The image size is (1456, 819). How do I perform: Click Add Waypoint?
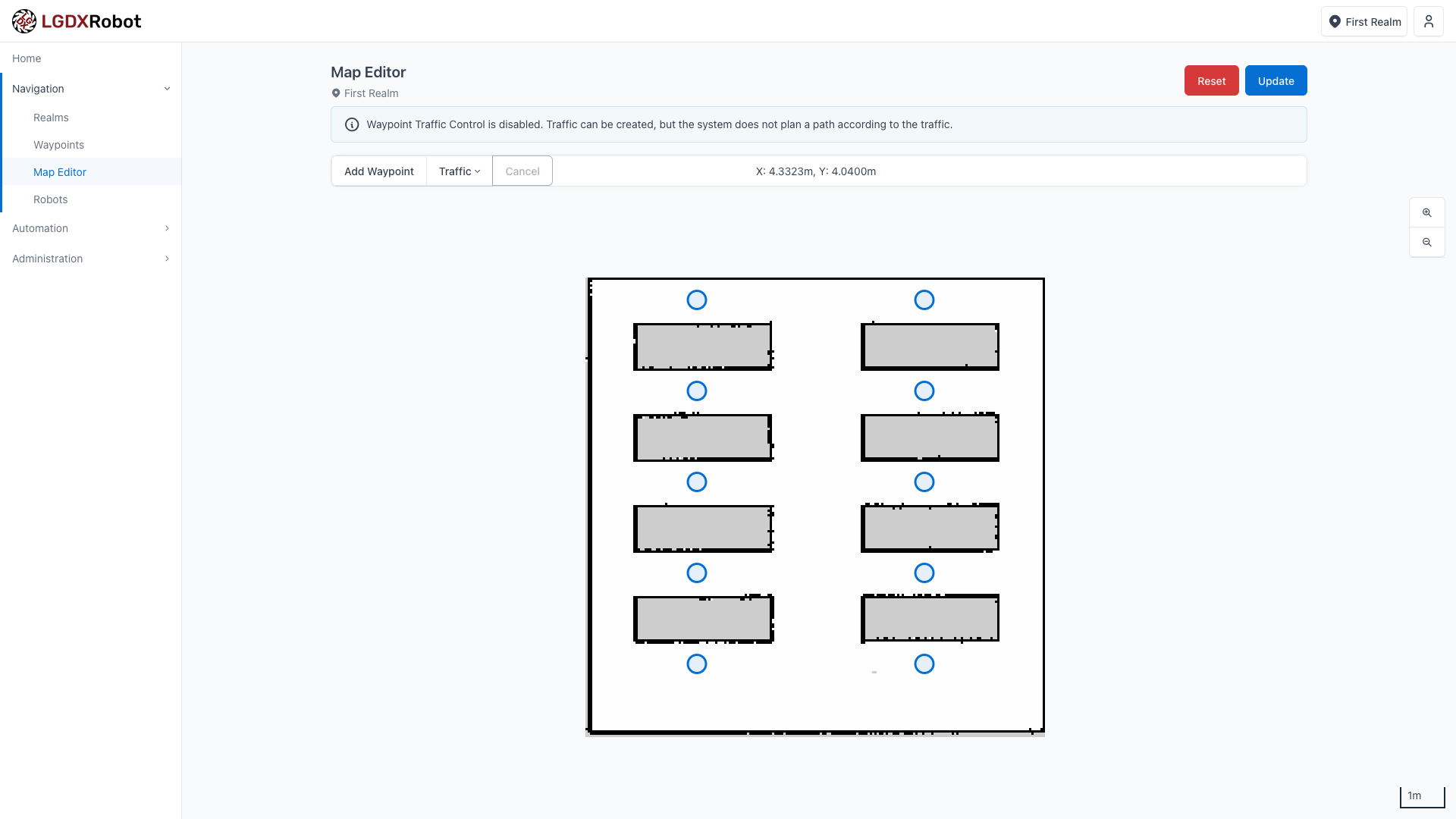[x=378, y=171]
